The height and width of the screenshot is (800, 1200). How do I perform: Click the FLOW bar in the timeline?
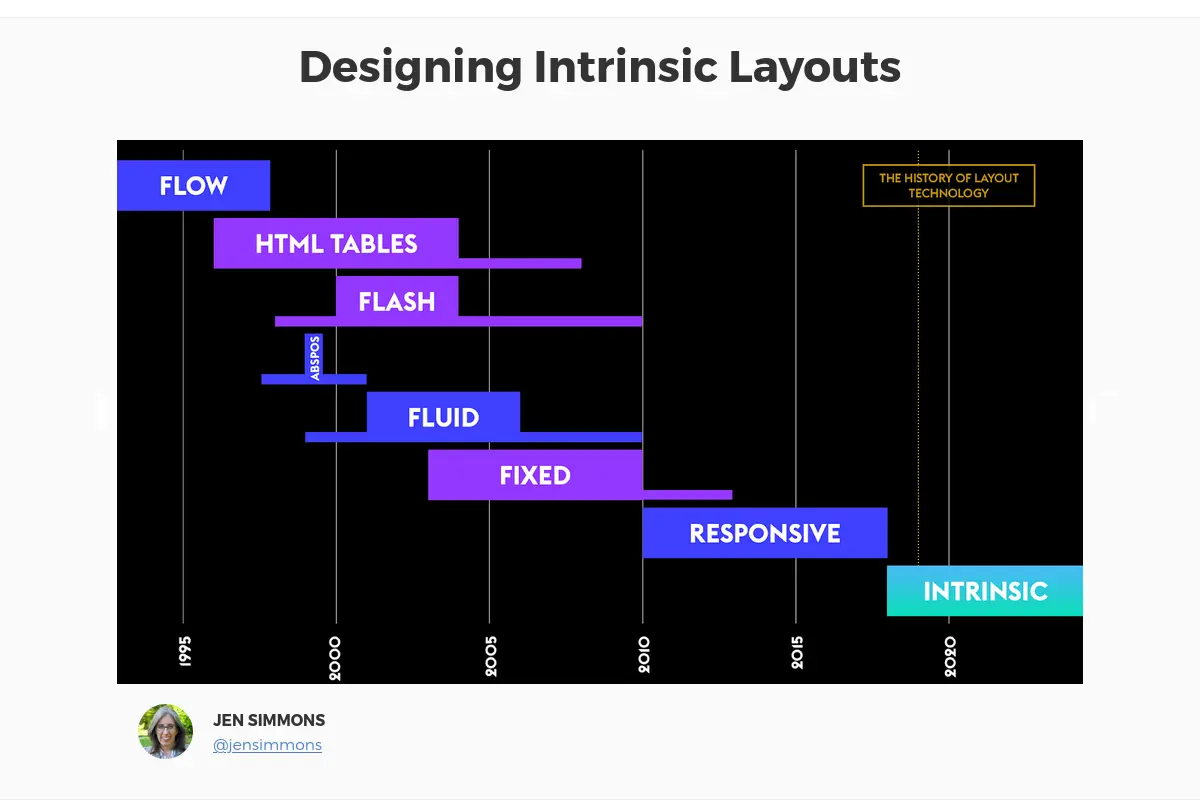point(193,186)
